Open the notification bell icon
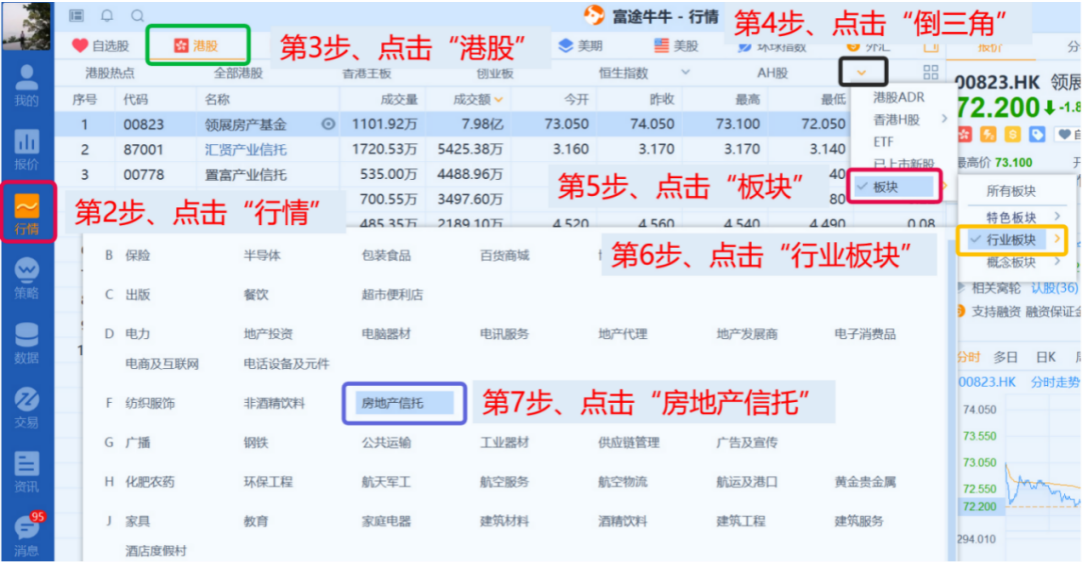 [107, 15]
